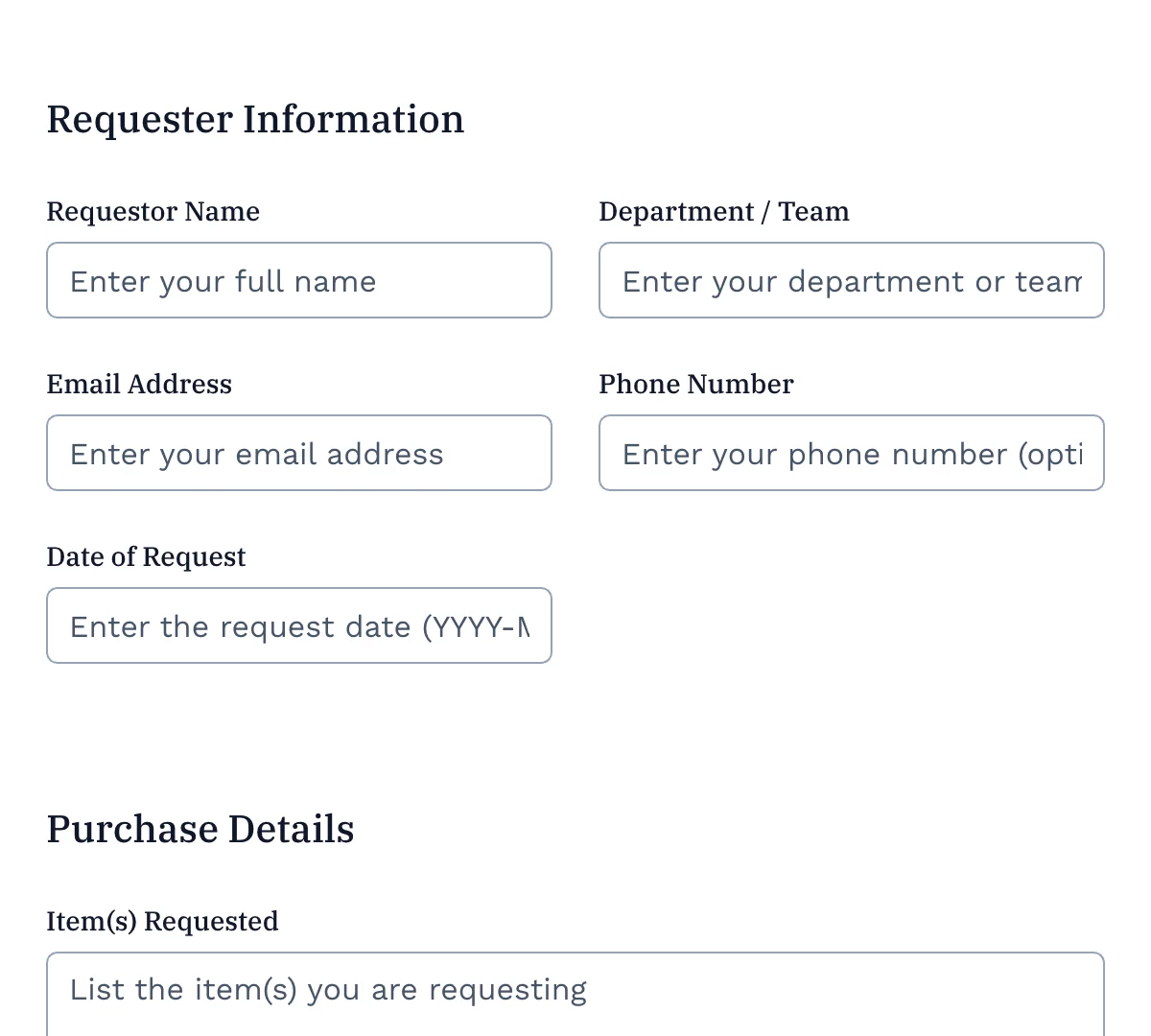This screenshot has height=1036, width=1151.
Task: Focus the field for entering request date
Action: click(x=299, y=625)
